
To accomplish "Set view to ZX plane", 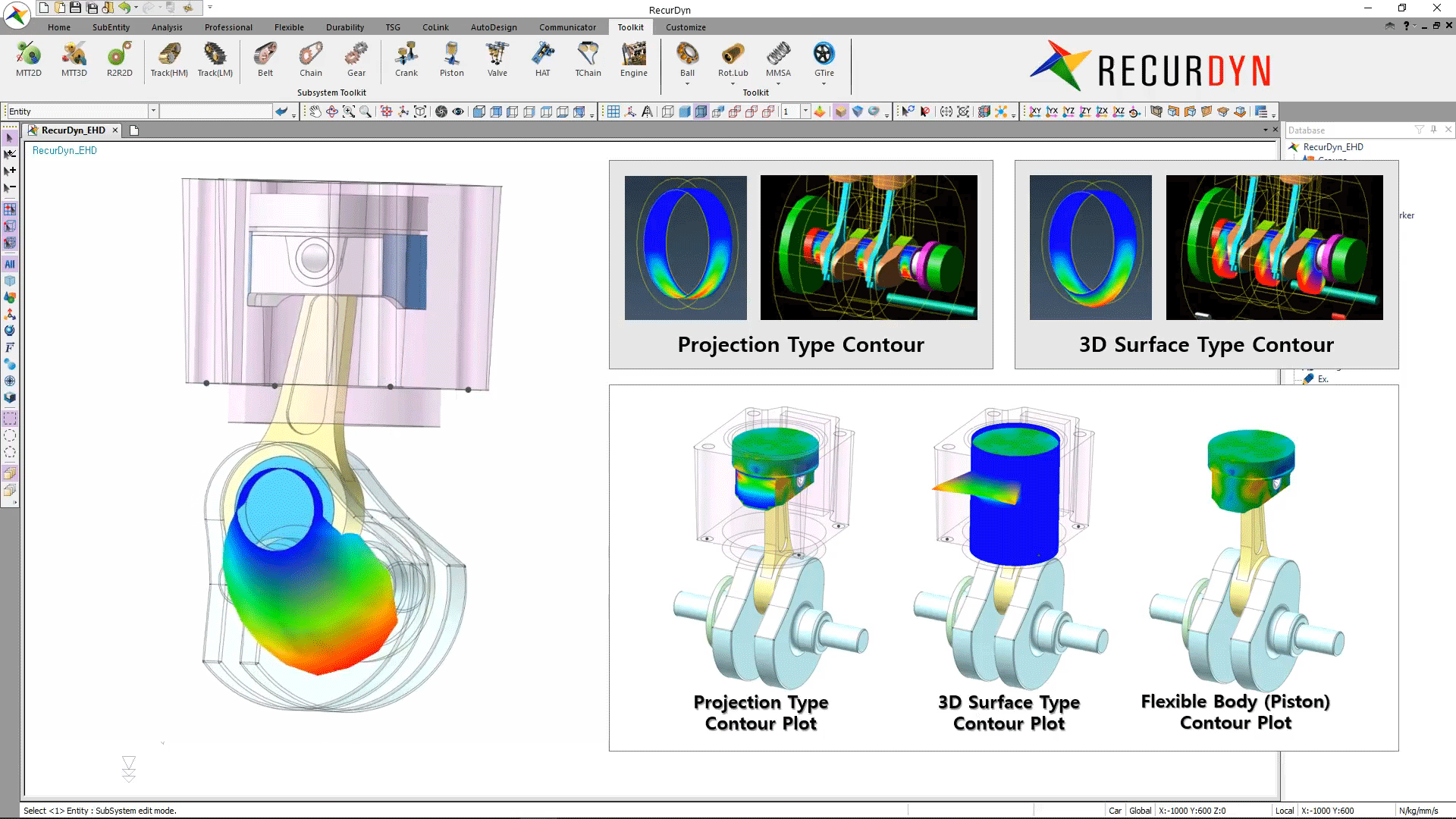I will click(1102, 111).
